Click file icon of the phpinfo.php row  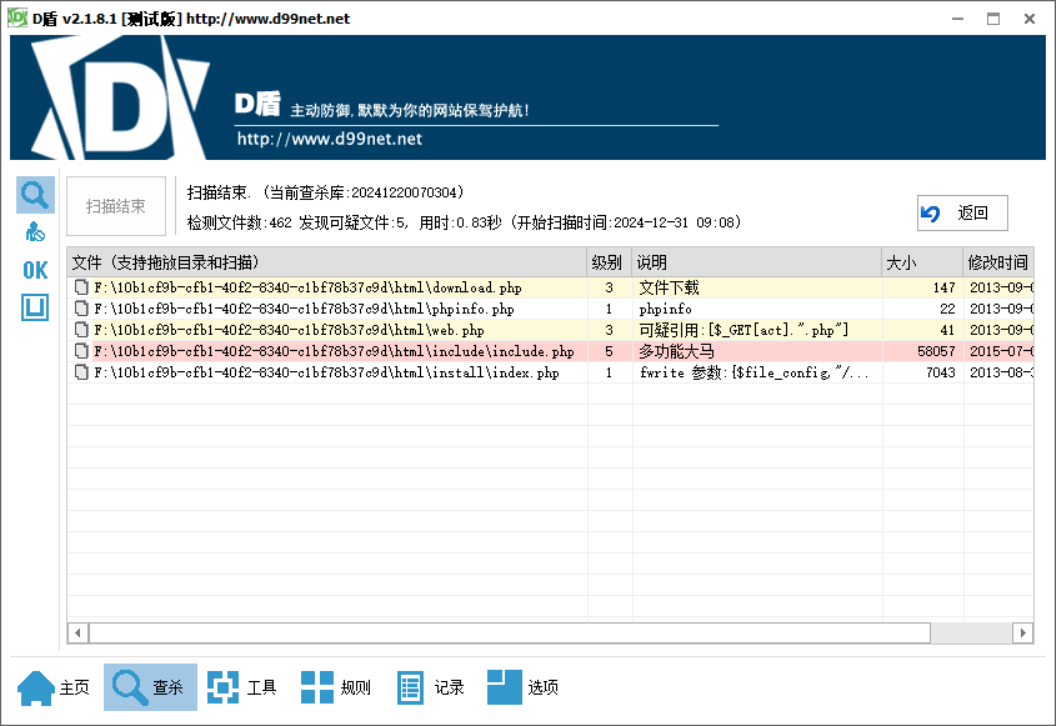[x=81, y=308]
